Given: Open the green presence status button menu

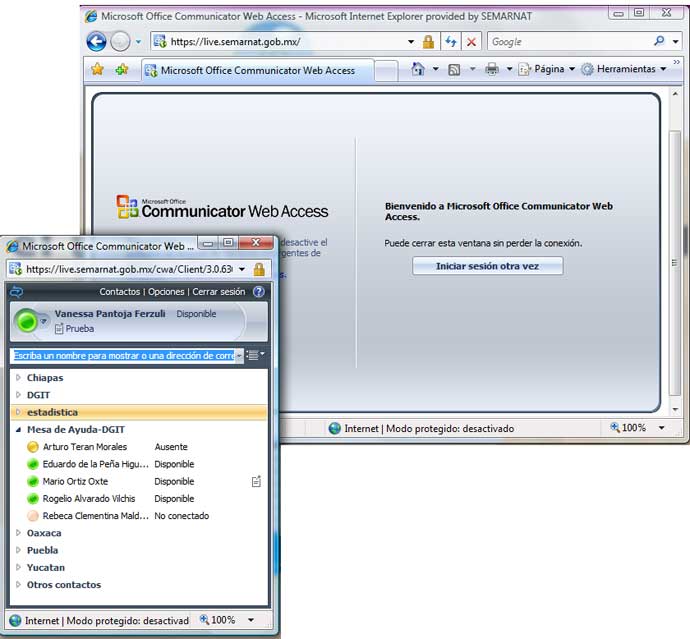Looking at the screenshot, I should 29,322.
